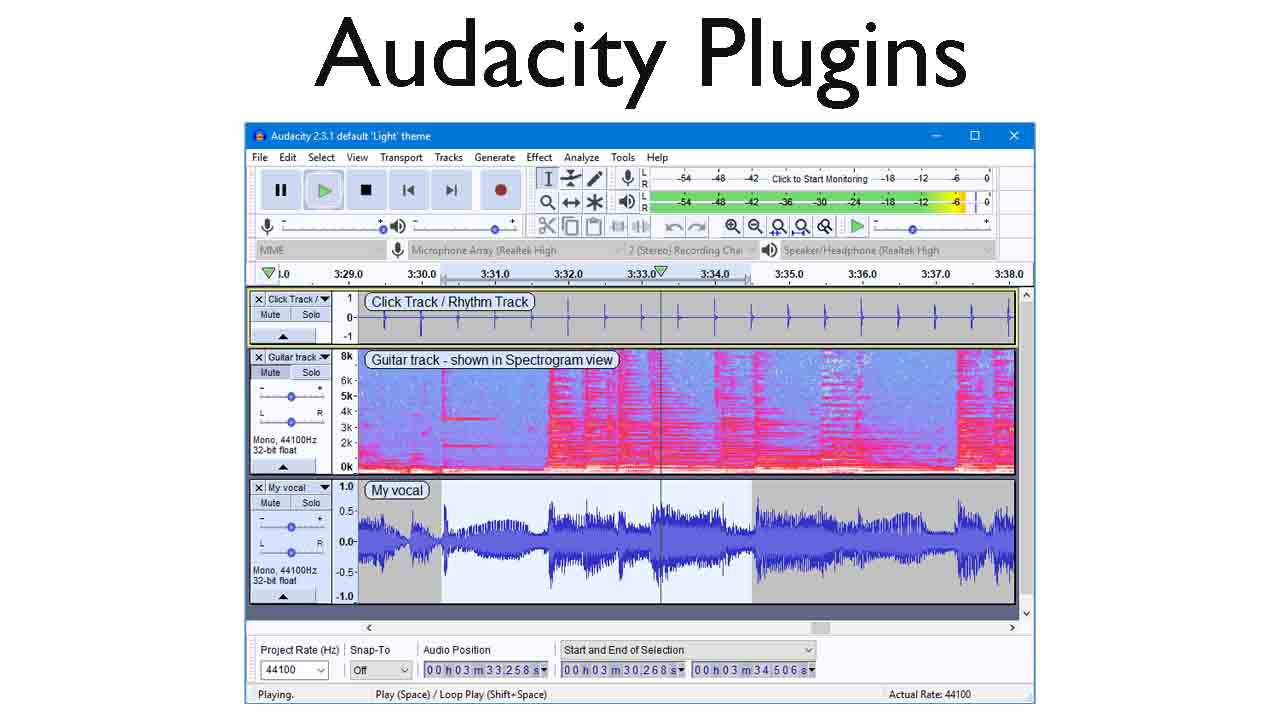
Task: Click Zoom In on the edit toolbar
Action: click(x=731, y=226)
